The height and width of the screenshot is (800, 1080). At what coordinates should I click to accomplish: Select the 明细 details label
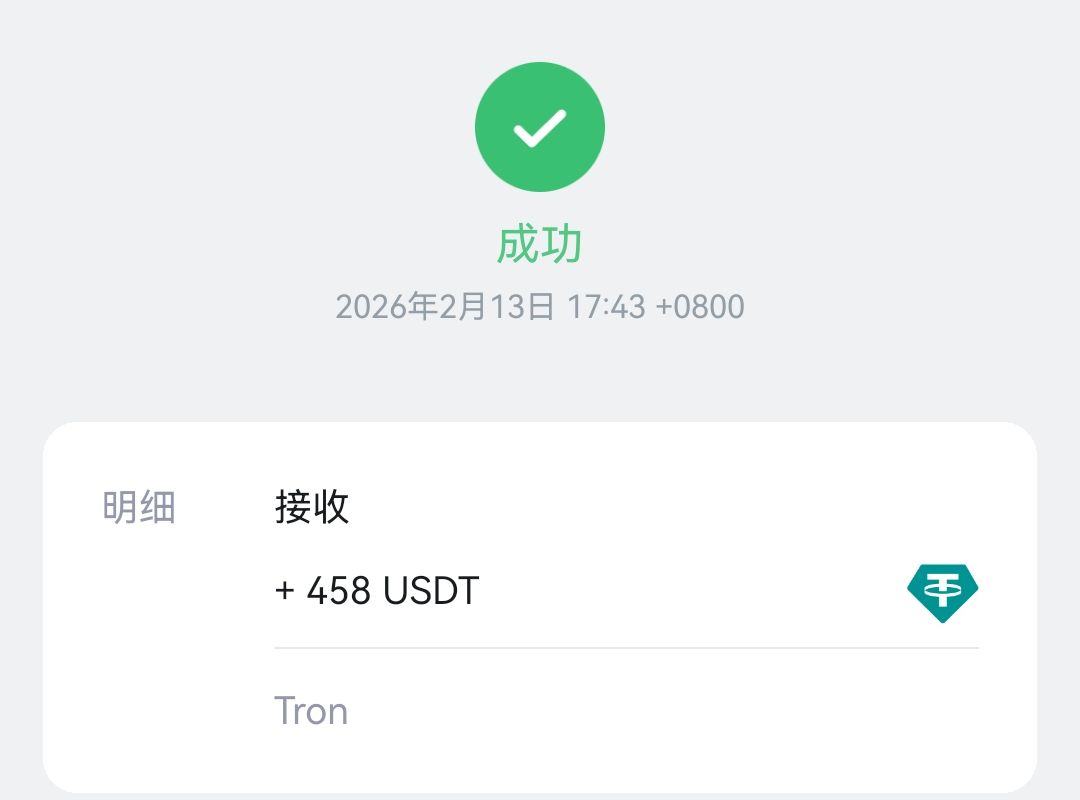tap(139, 508)
